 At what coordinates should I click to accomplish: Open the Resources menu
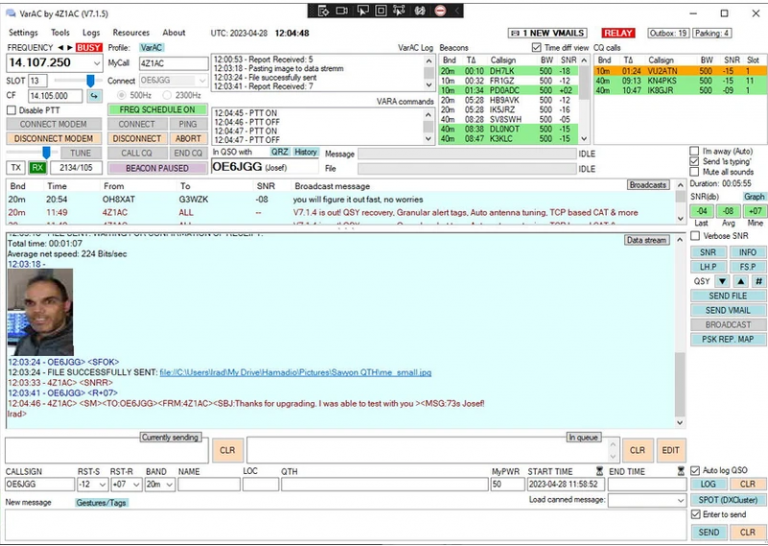point(131,33)
